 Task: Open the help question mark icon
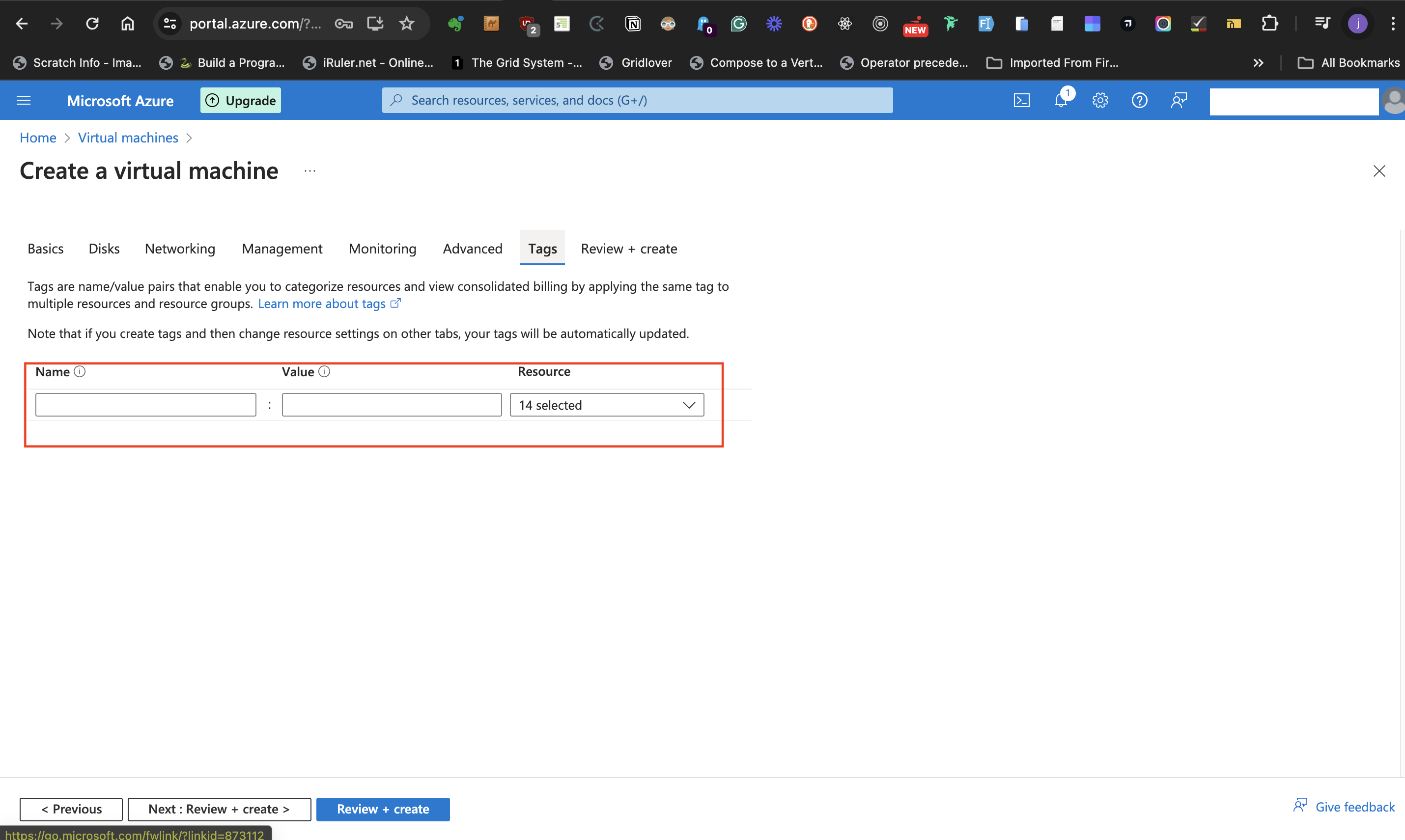[1139, 101]
